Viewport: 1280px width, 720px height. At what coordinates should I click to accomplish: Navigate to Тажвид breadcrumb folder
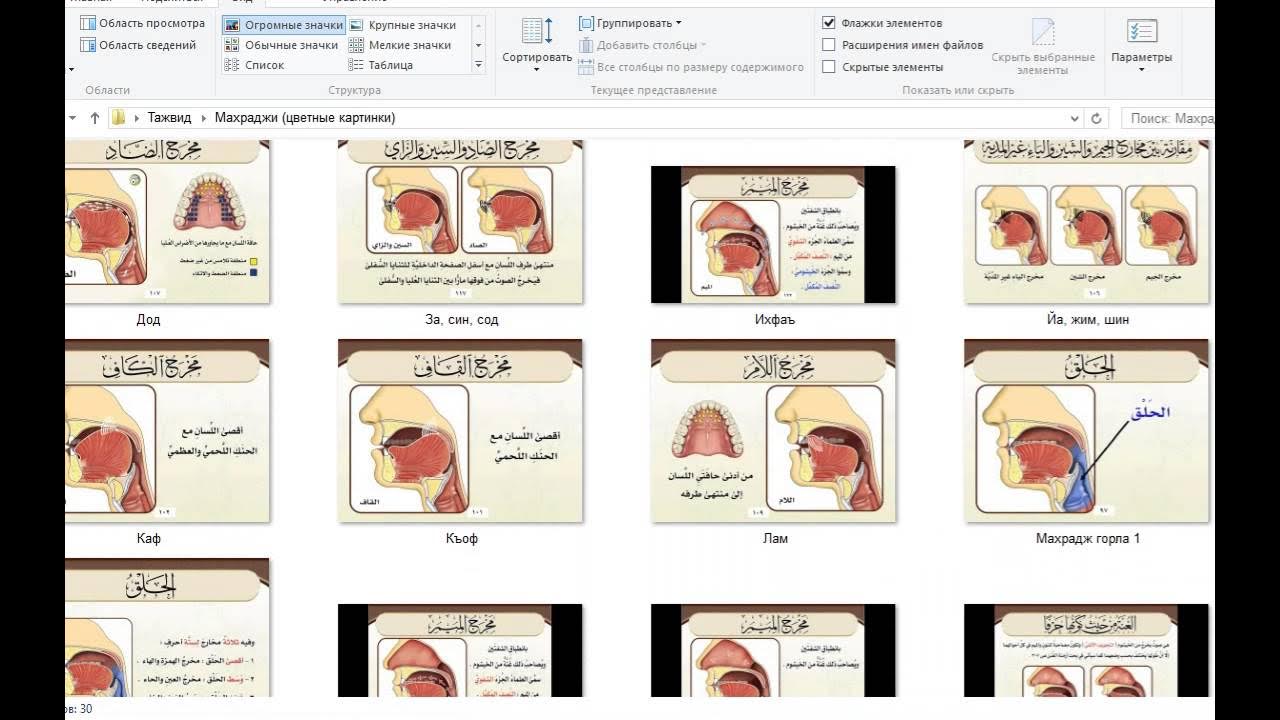point(169,118)
